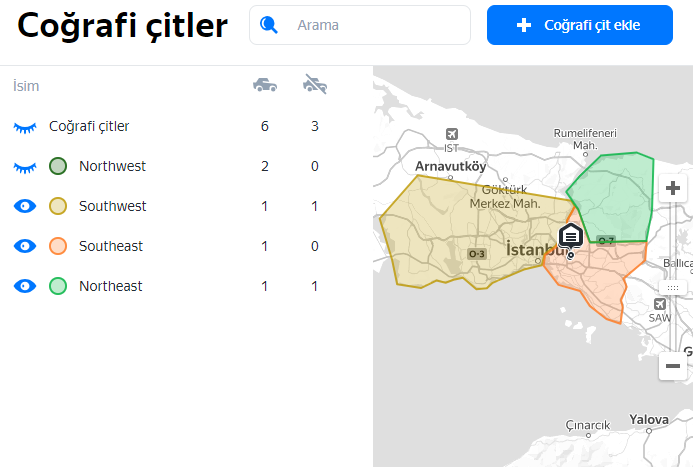Hide the Northeast geofence
Image resolution: width=693 pixels, height=467 pixels.
tap(25, 286)
